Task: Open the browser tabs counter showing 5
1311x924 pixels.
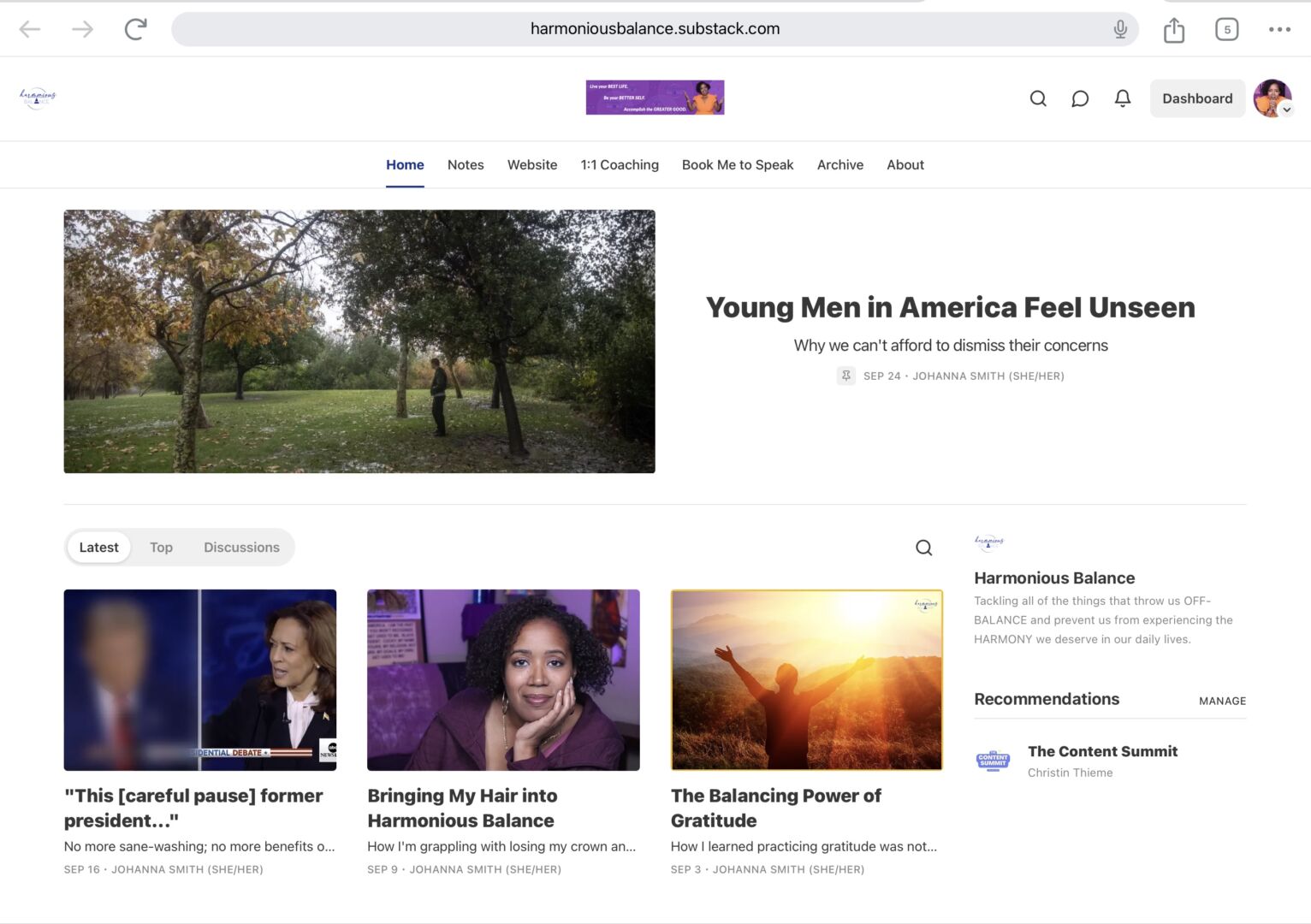Action: click(x=1226, y=29)
